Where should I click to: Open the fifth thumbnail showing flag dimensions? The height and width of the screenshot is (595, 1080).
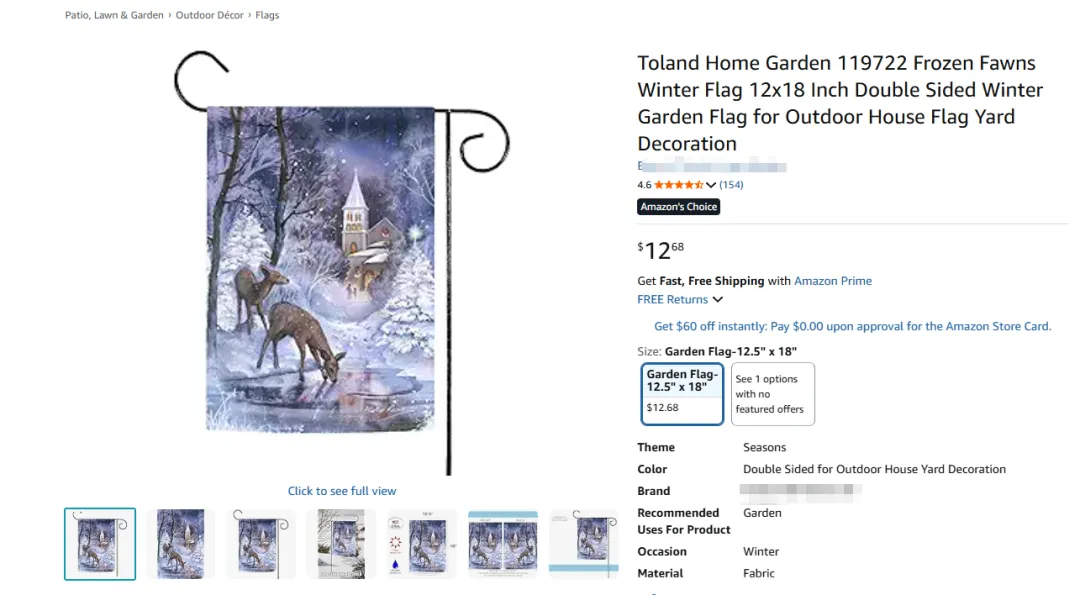pyautogui.click(x=422, y=544)
